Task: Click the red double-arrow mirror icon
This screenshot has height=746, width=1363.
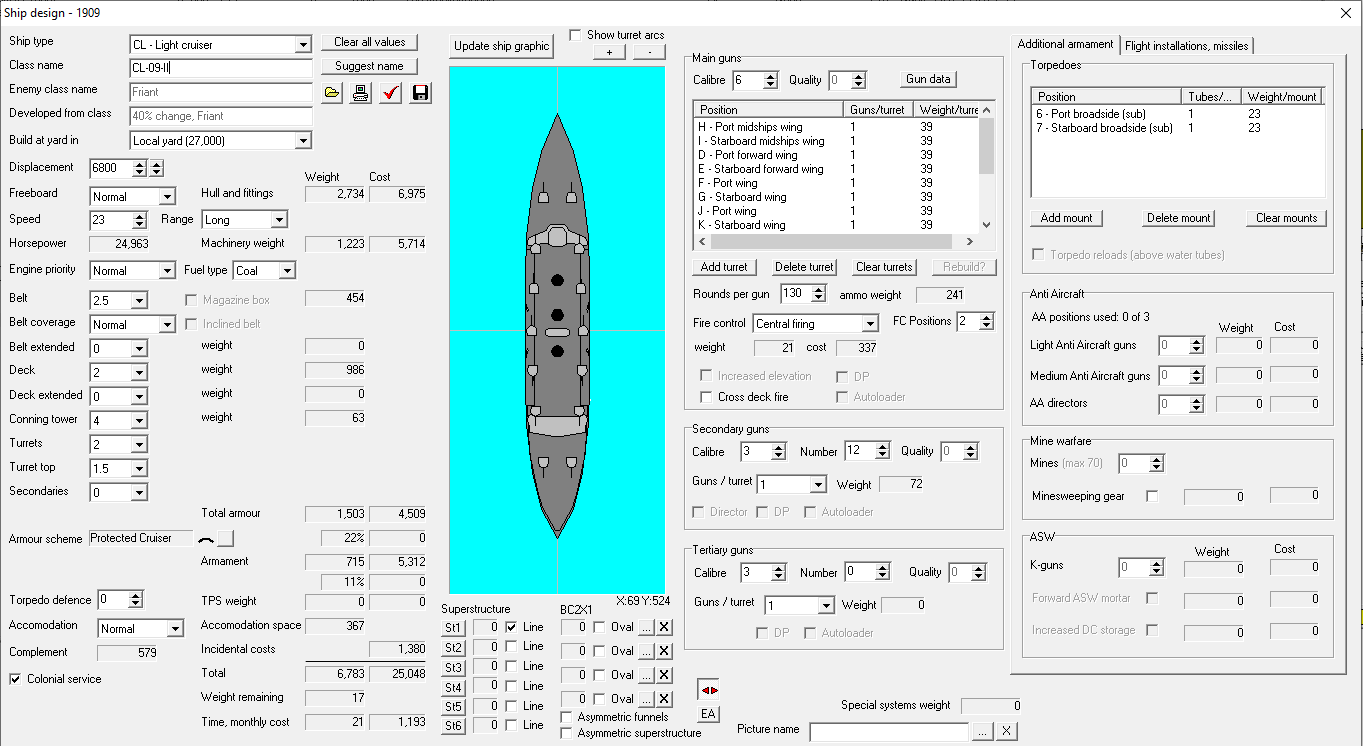Action: [x=708, y=690]
